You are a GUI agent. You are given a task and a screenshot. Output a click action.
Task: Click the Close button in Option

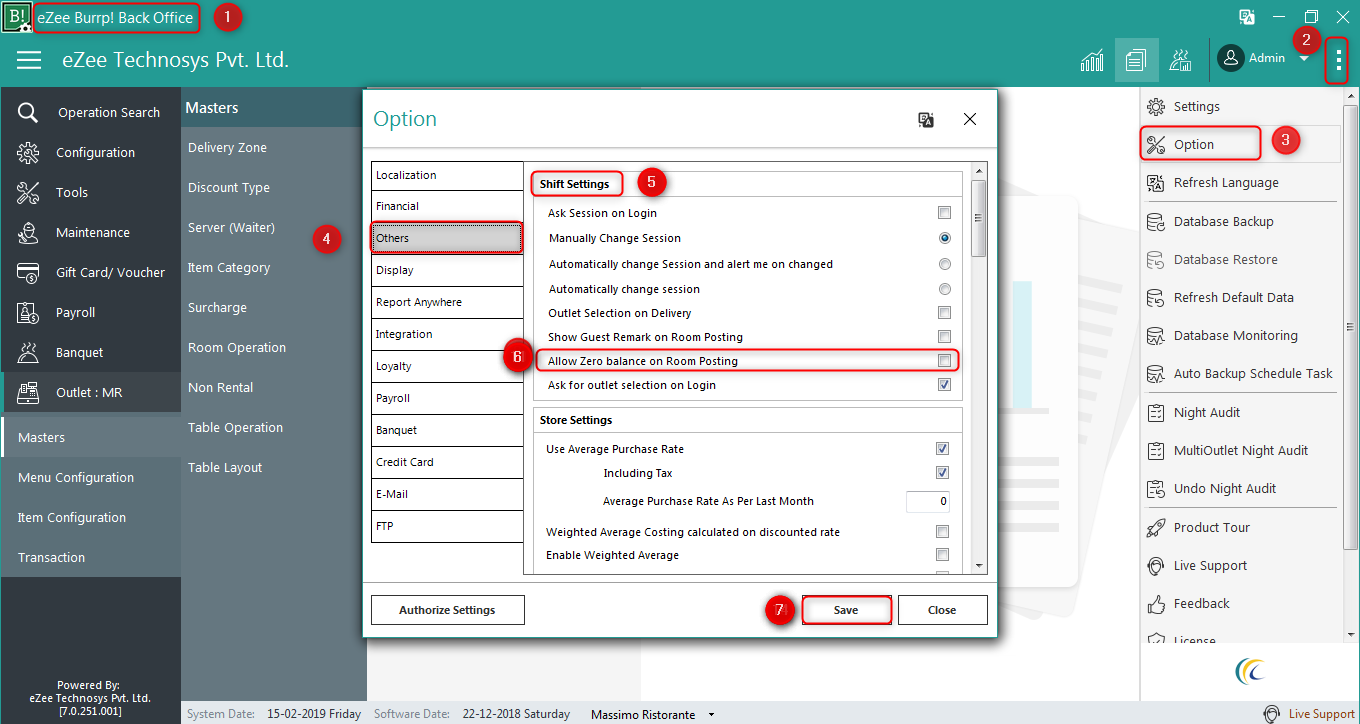(942, 610)
